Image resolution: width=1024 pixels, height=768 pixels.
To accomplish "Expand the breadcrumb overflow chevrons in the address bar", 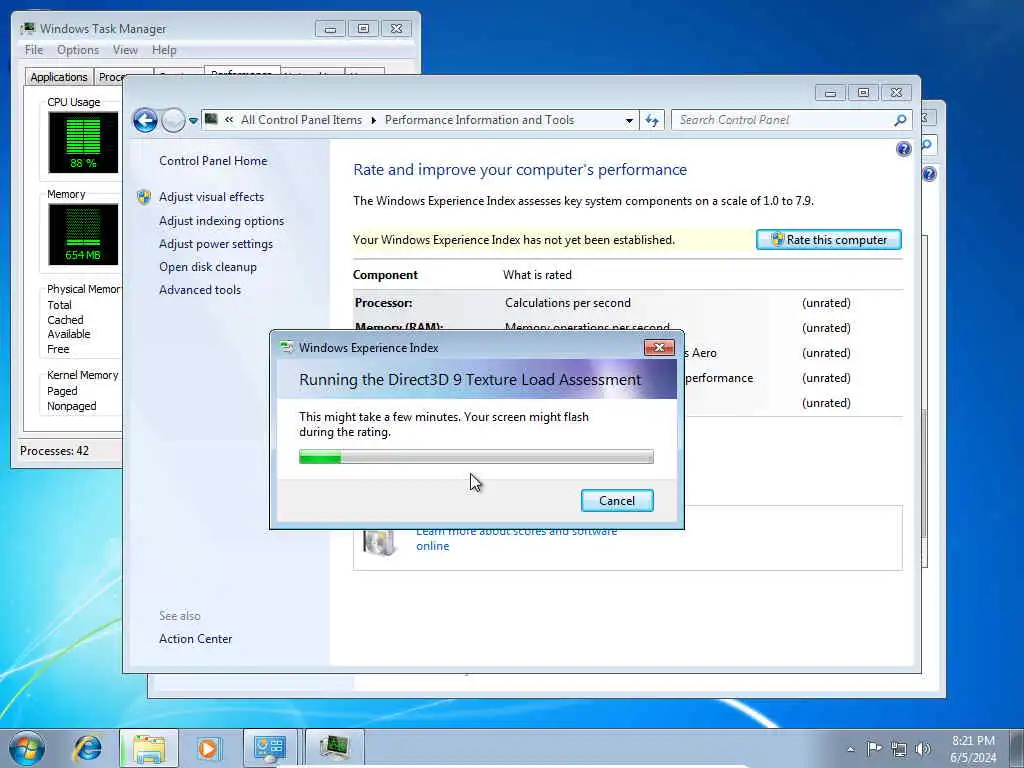I will pos(229,120).
